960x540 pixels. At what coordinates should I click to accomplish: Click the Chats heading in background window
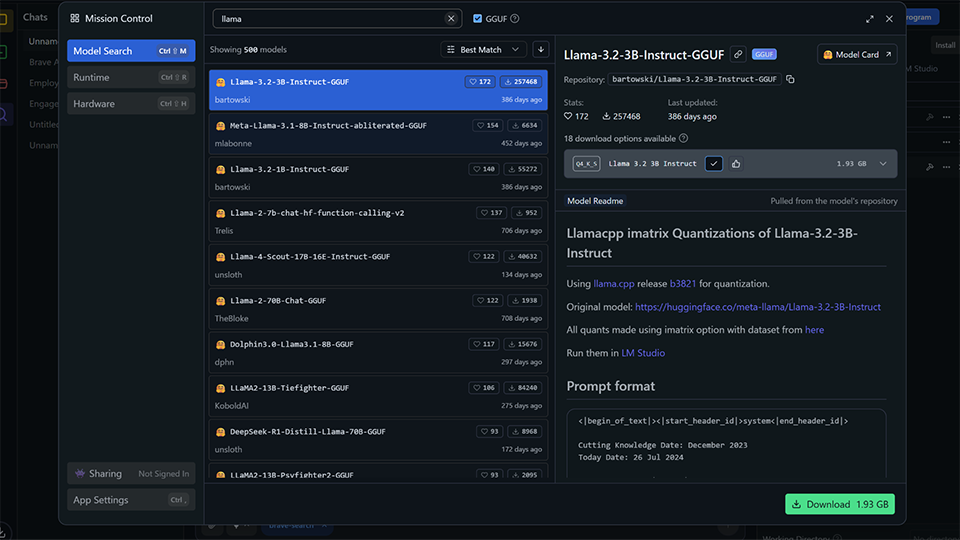point(35,17)
